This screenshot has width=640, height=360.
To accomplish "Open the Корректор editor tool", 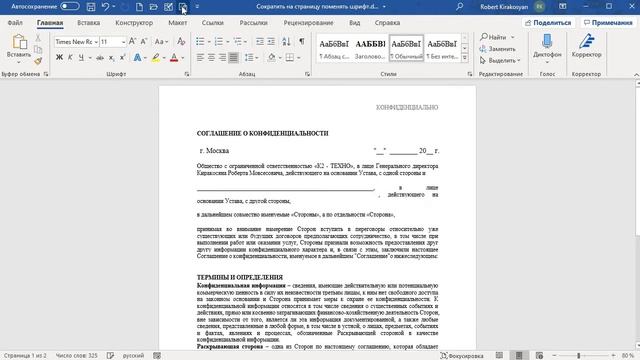I will tap(586, 46).
